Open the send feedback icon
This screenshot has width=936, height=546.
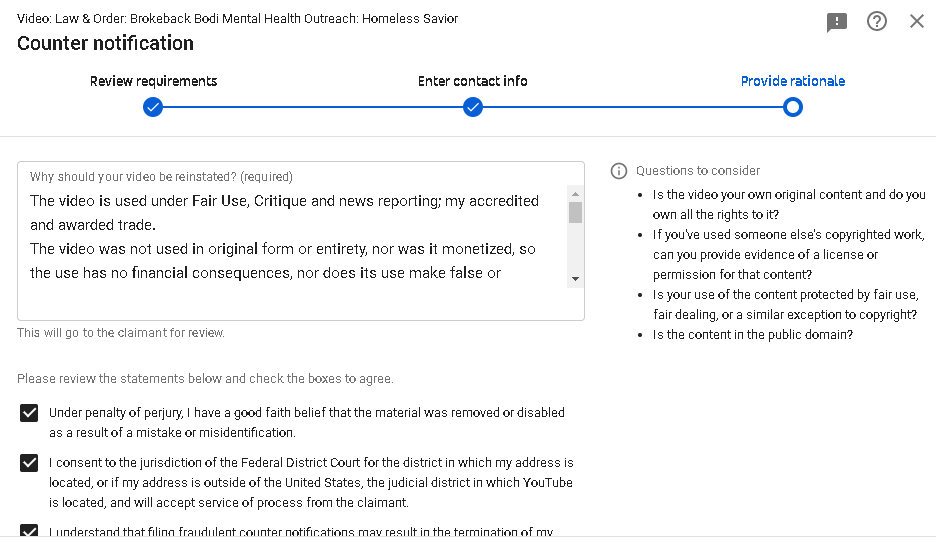[836, 22]
